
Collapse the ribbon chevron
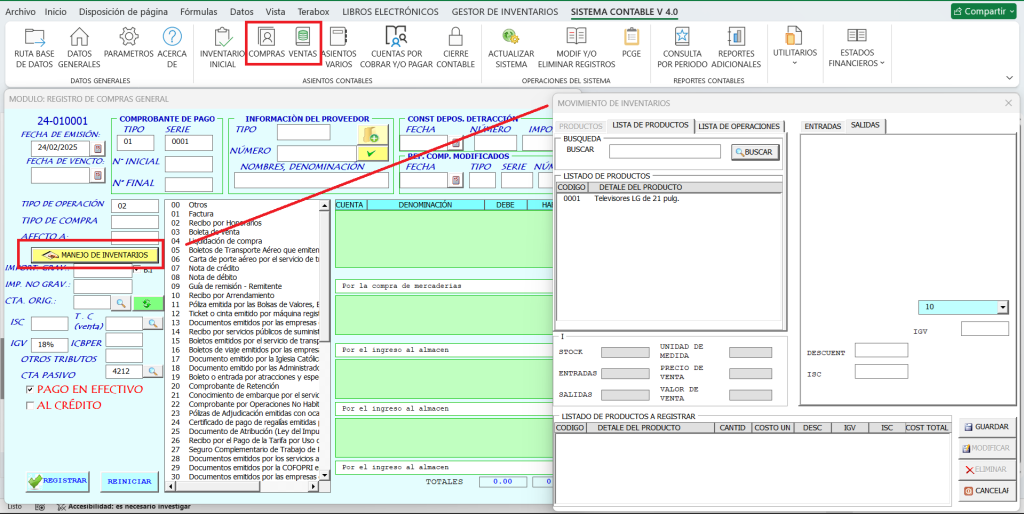pyautogui.click(x=1009, y=77)
